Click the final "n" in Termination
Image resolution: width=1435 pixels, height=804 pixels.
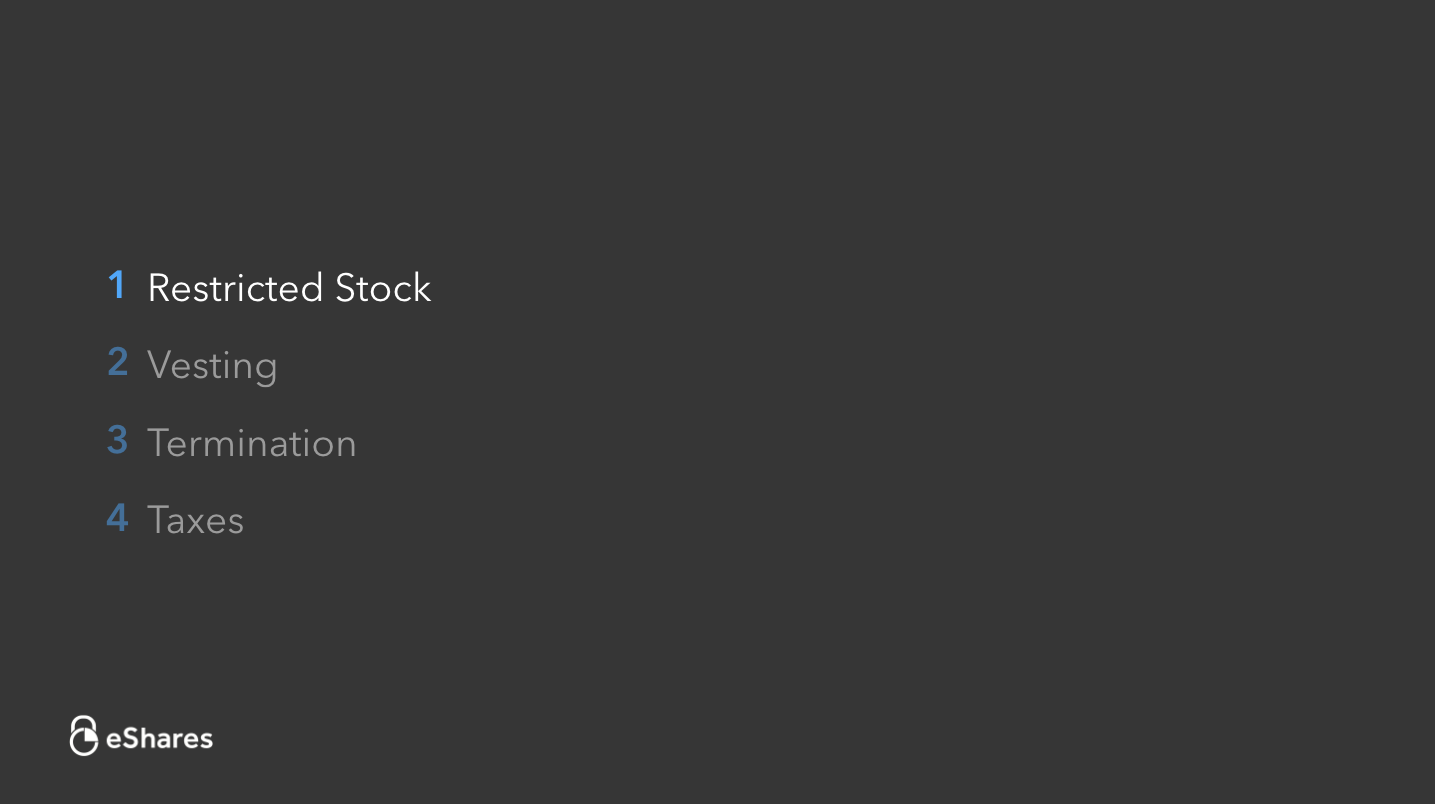coord(346,445)
